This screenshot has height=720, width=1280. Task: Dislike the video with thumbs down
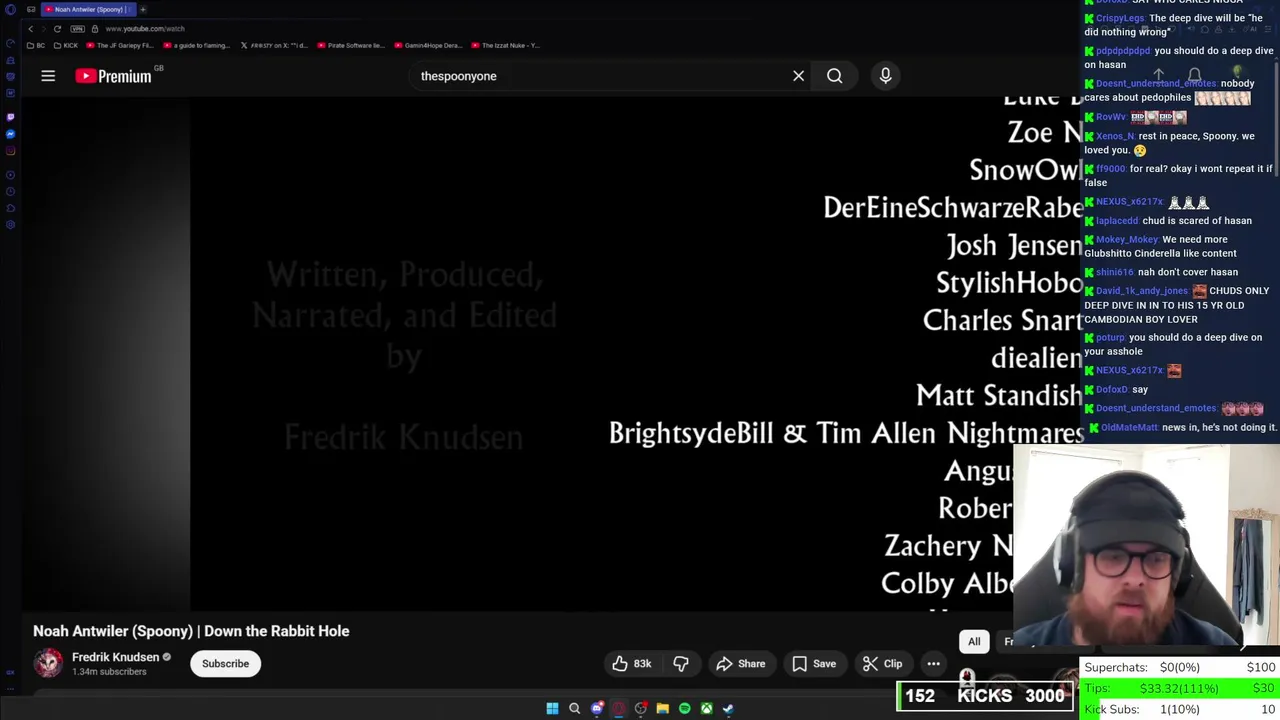[x=681, y=664]
